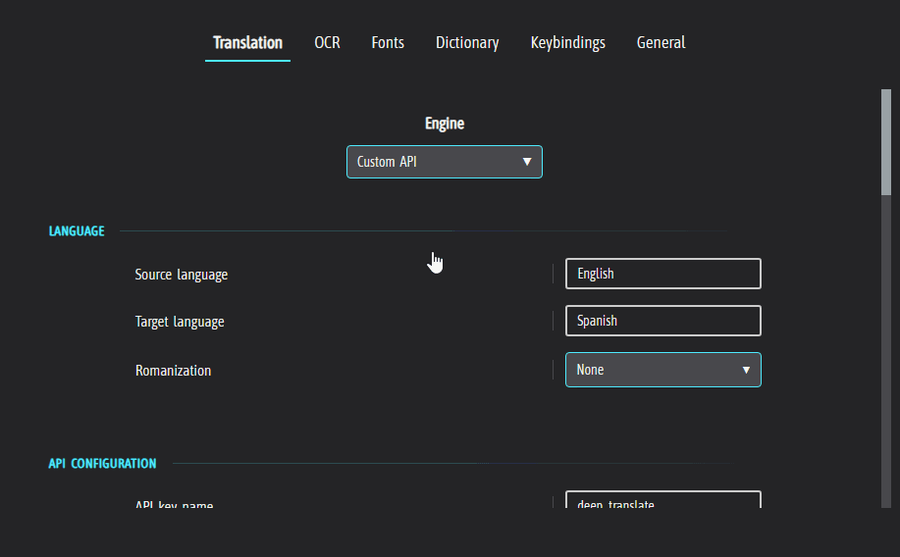Open the Fonts tab

pyautogui.click(x=387, y=43)
